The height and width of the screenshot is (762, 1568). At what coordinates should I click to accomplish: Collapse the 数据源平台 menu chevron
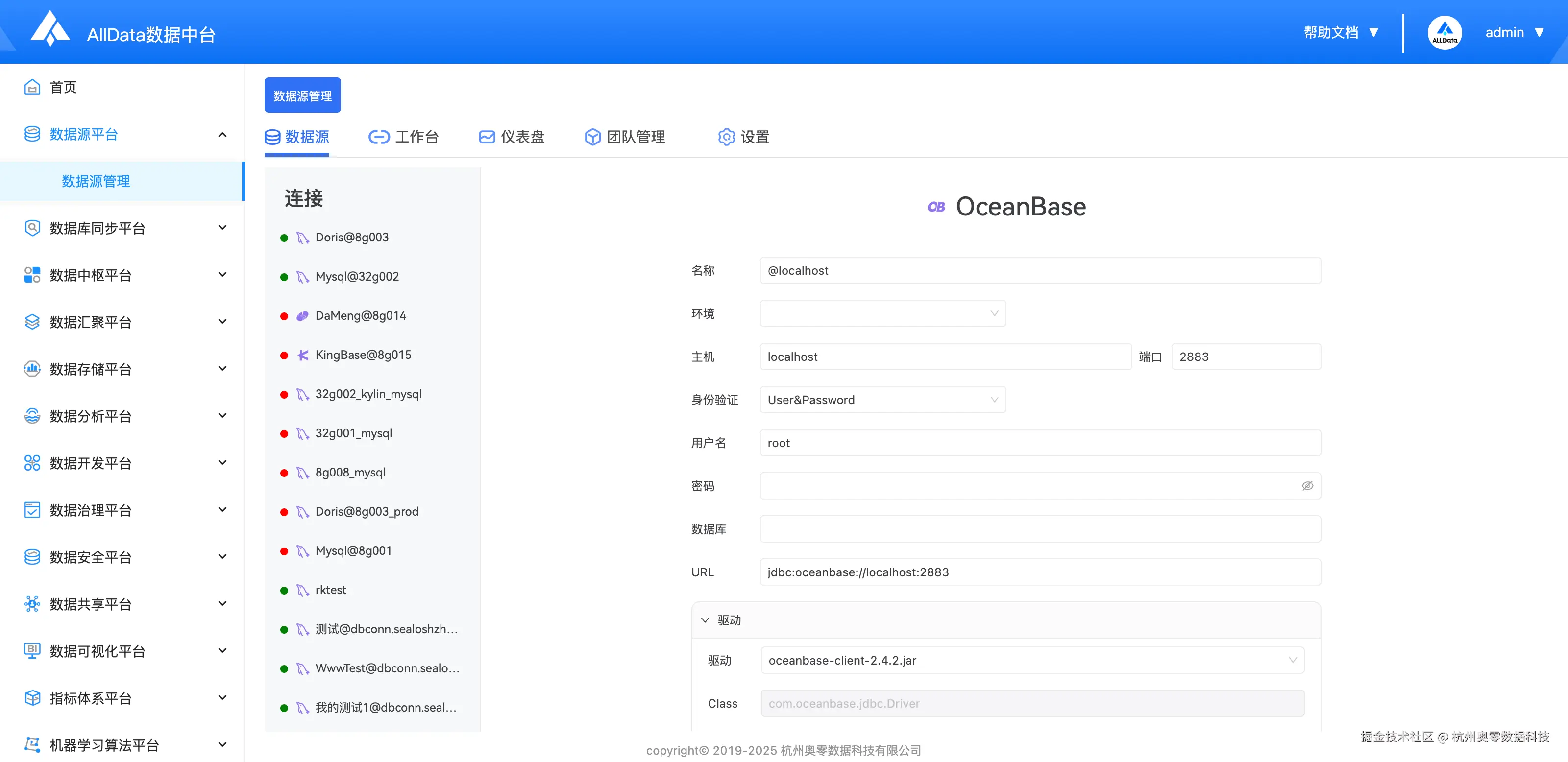coord(222,134)
